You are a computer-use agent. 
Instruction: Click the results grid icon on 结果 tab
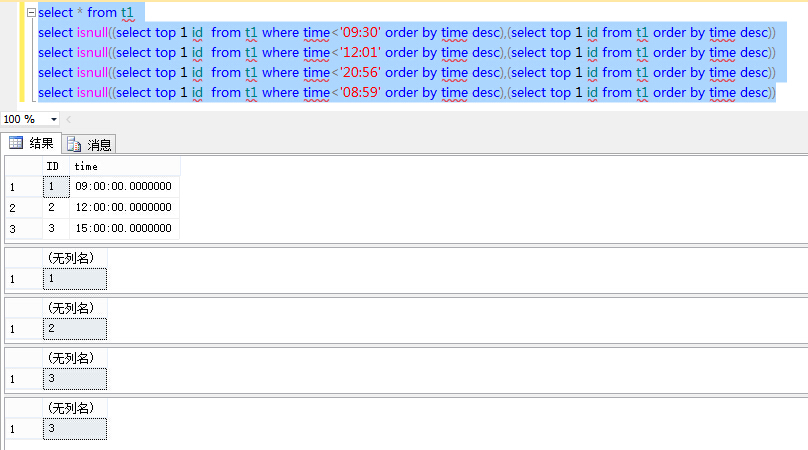pos(16,143)
